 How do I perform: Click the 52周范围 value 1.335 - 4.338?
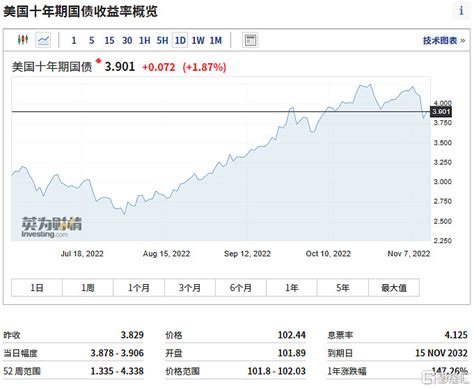pos(117,371)
